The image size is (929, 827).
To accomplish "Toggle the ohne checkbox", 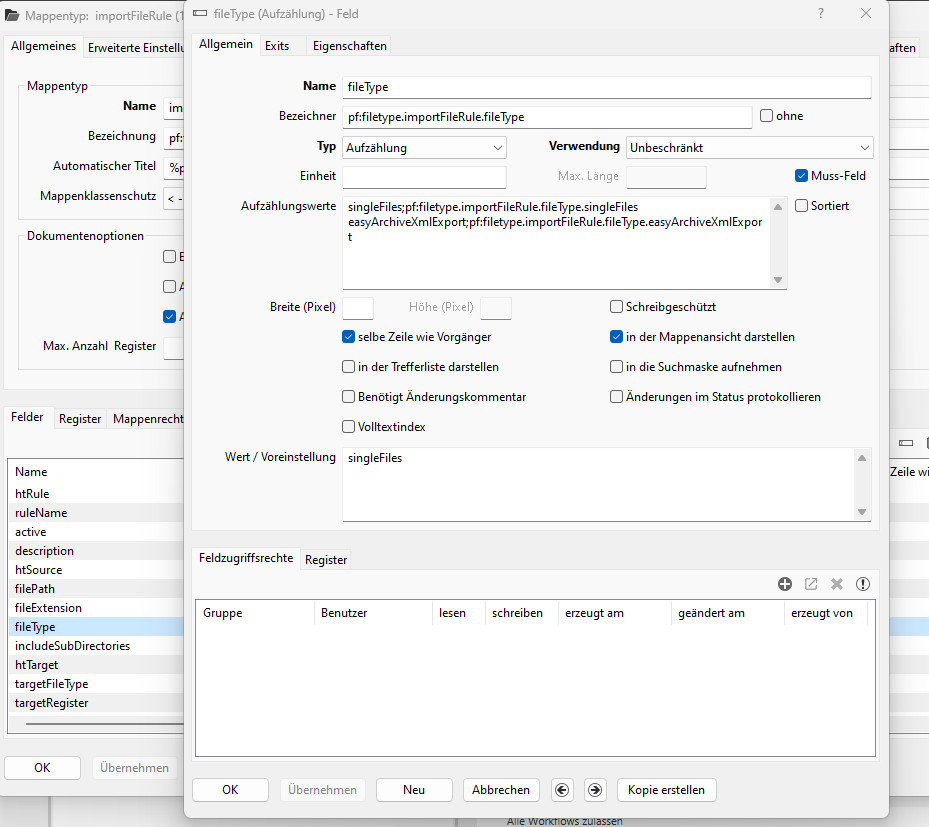I will coord(766,116).
